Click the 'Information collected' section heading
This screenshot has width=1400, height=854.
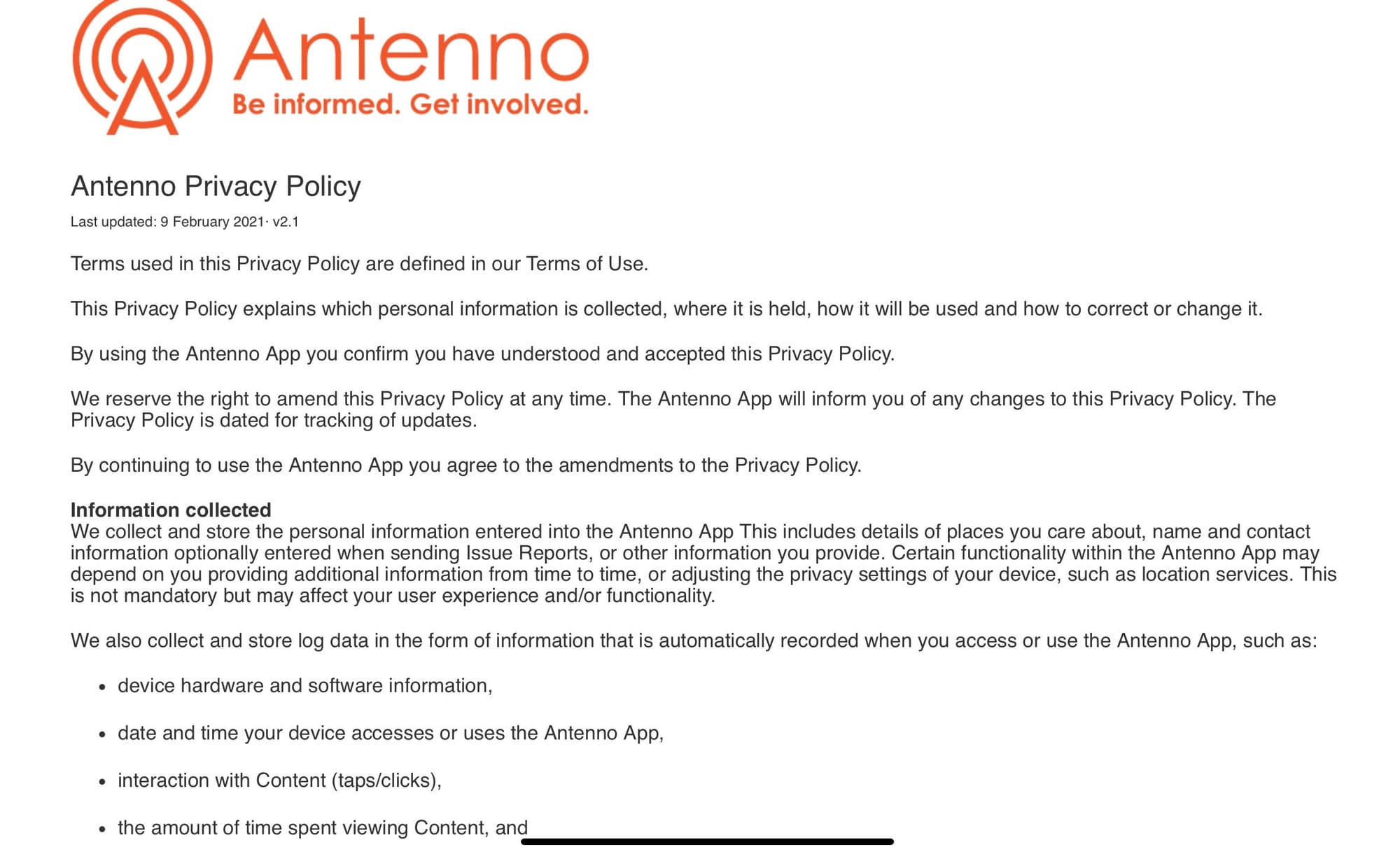click(x=171, y=510)
